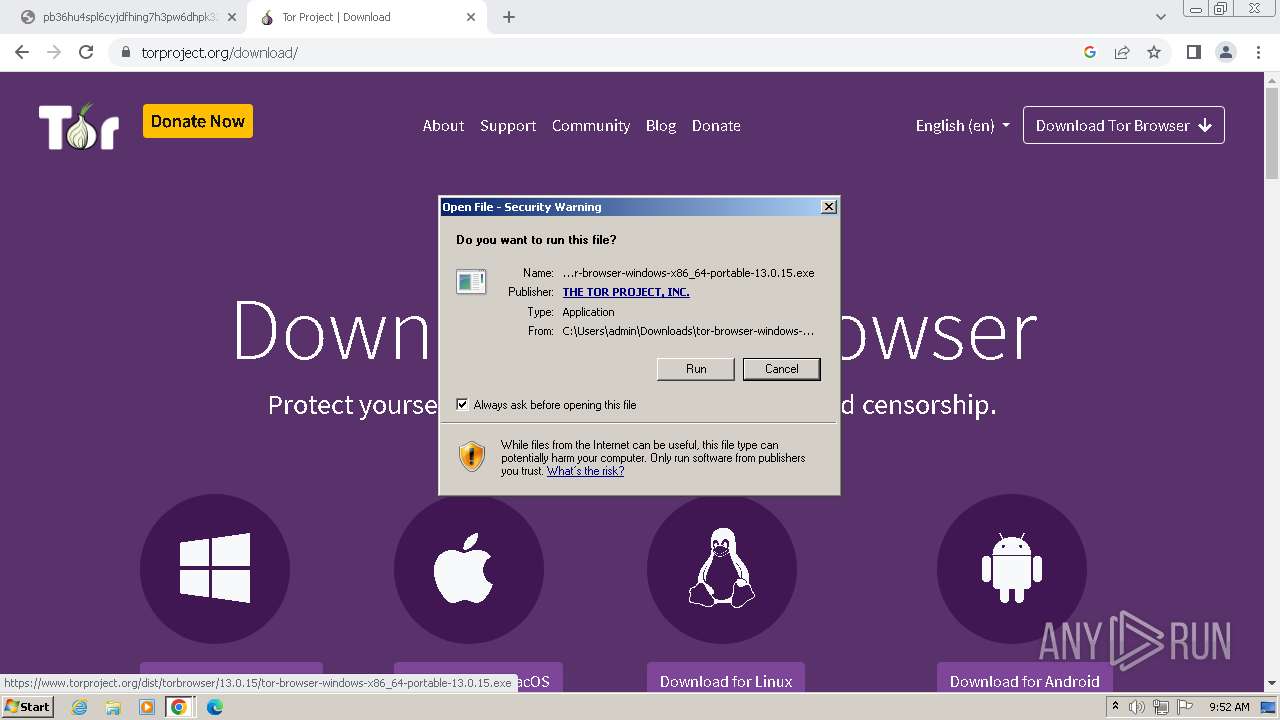Image resolution: width=1280 pixels, height=720 pixels.
Task: Click the network tray icon
Action: pos(1161,707)
